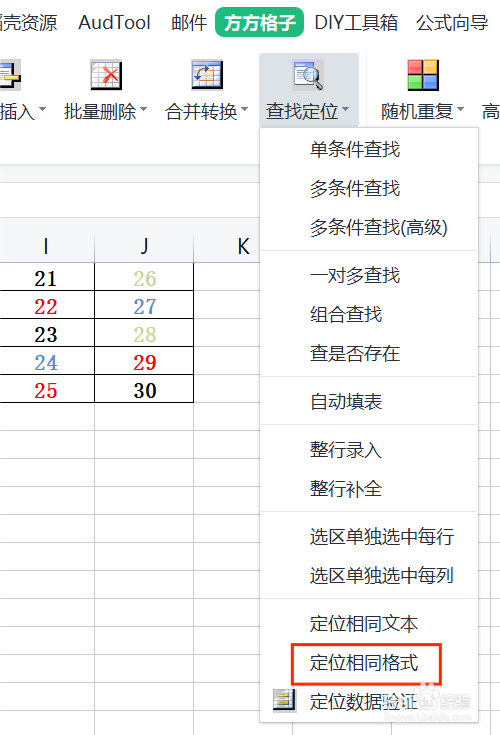
Task: Select the cell containing 23
Action: click(x=46, y=333)
